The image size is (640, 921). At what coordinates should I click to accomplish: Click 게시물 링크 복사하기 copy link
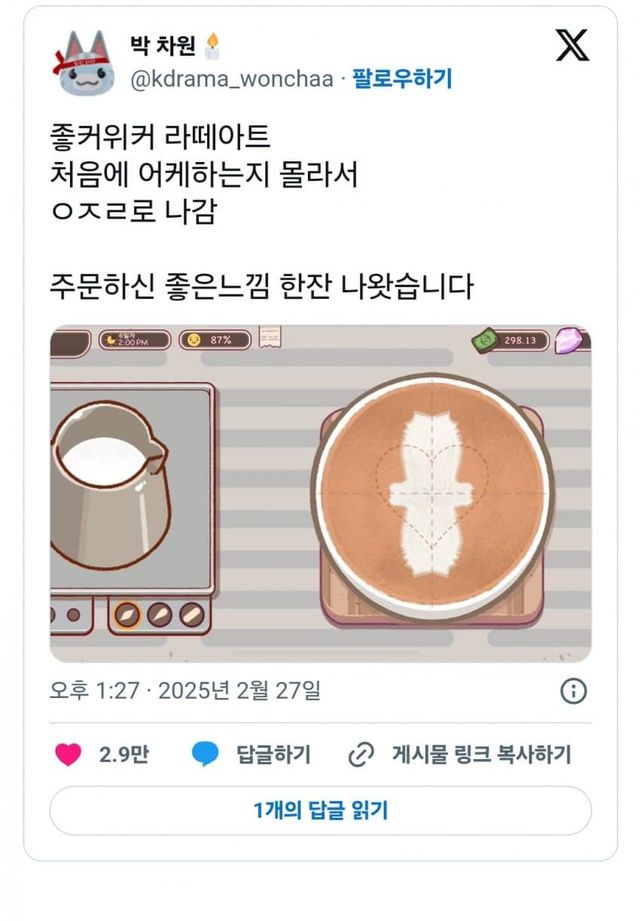point(481,754)
